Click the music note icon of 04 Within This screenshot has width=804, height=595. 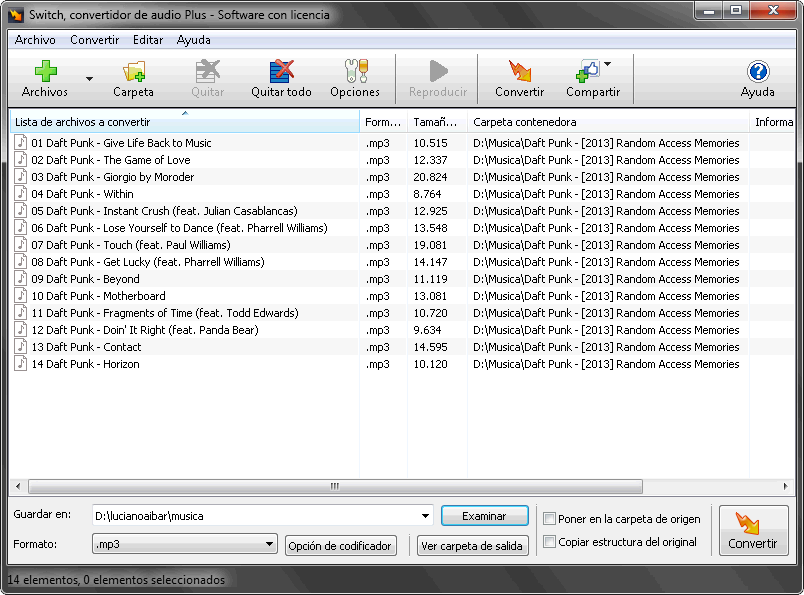tap(21, 193)
